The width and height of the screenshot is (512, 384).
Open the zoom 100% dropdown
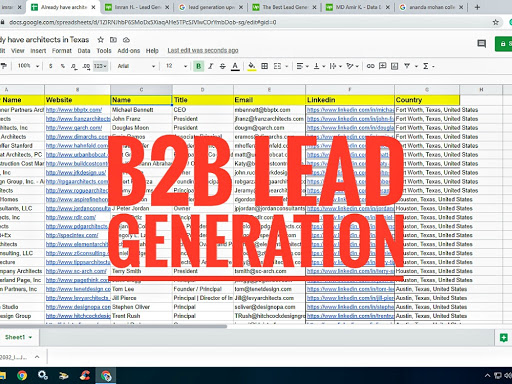[28, 66]
